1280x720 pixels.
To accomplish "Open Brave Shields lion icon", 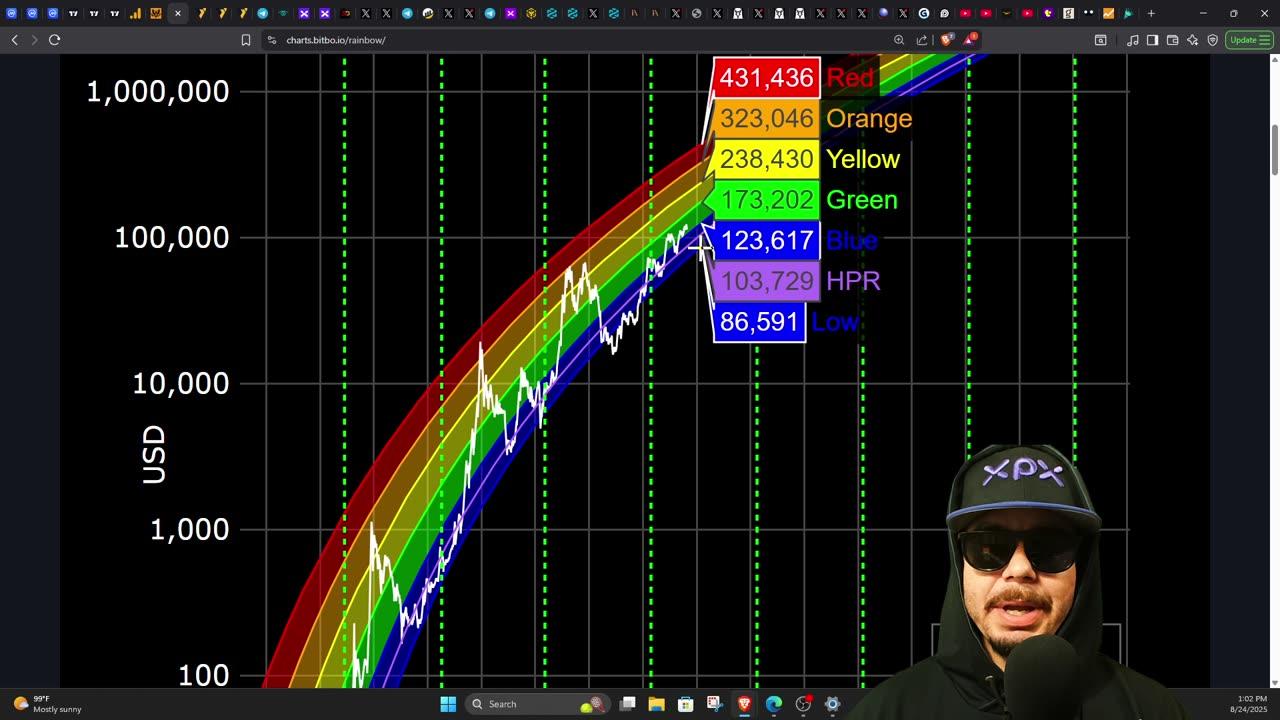I will (947, 40).
